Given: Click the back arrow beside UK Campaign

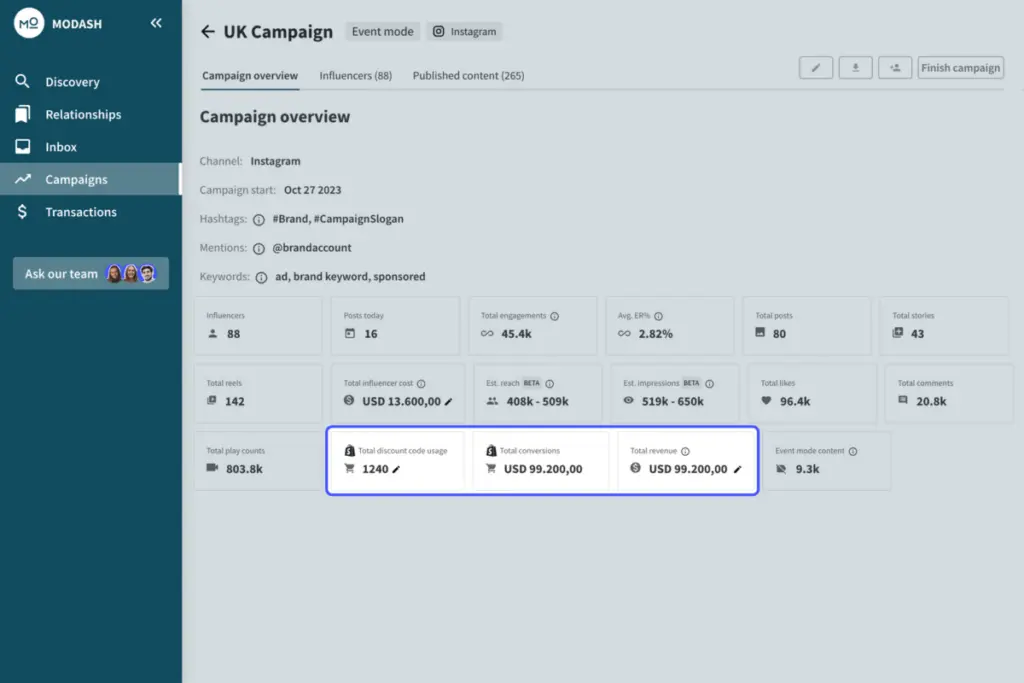Looking at the screenshot, I should pos(208,32).
